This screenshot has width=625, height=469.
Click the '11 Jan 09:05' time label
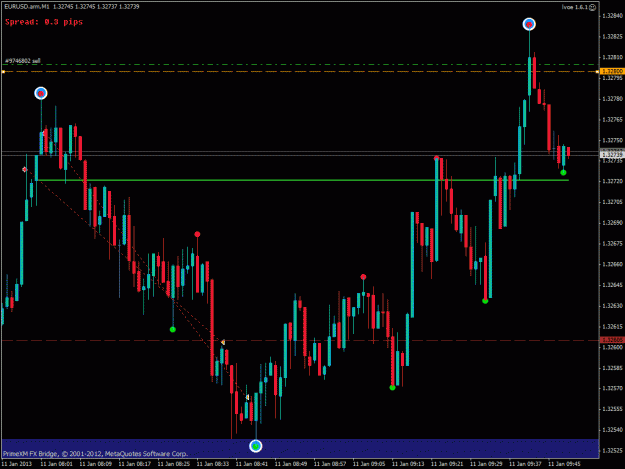369,464
